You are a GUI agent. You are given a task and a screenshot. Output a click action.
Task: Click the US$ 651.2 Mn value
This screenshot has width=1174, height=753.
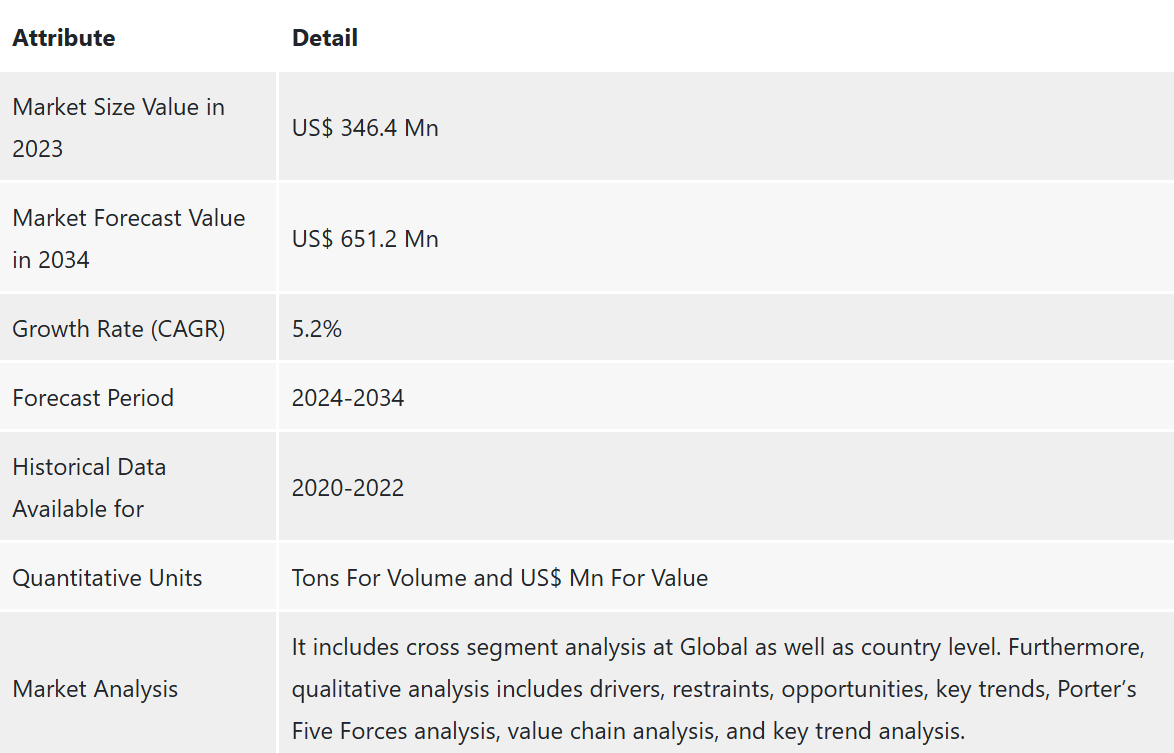(365, 239)
